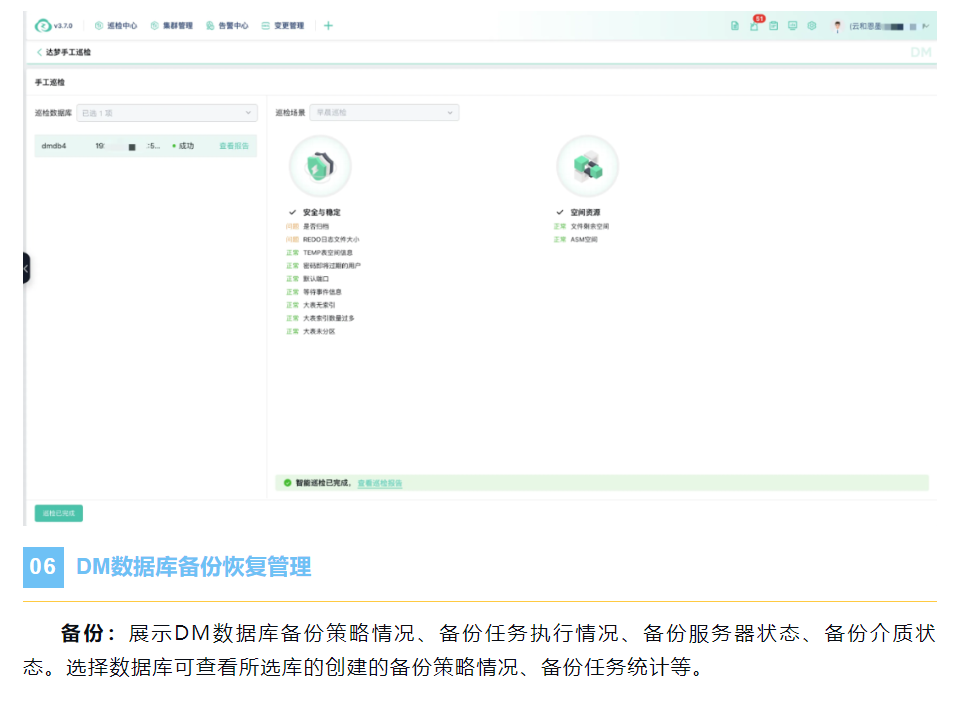Go back via 达梦手工巡检 arrow
The image size is (964, 702).
coord(39,51)
